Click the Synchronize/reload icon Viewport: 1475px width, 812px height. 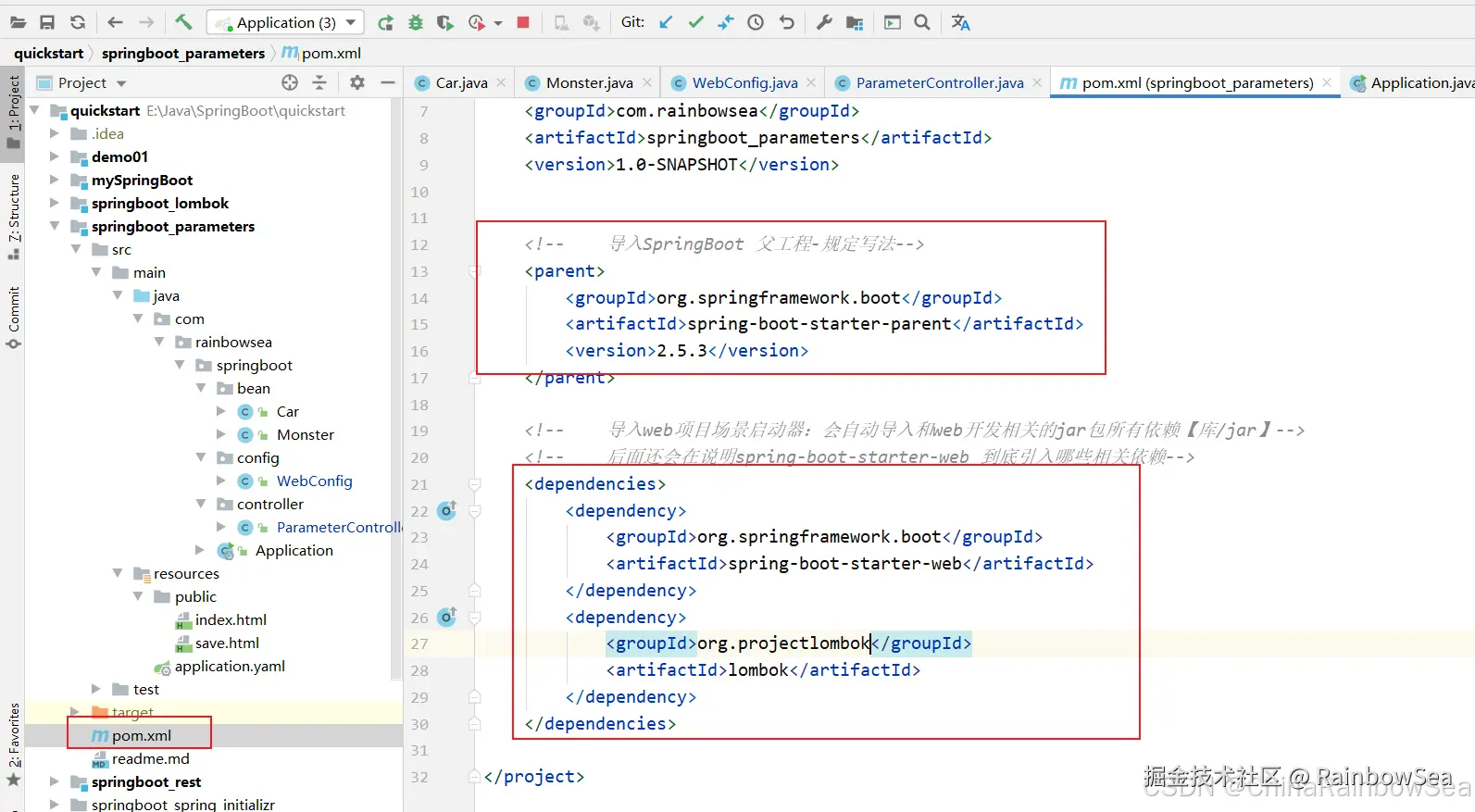click(x=78, y=22)
